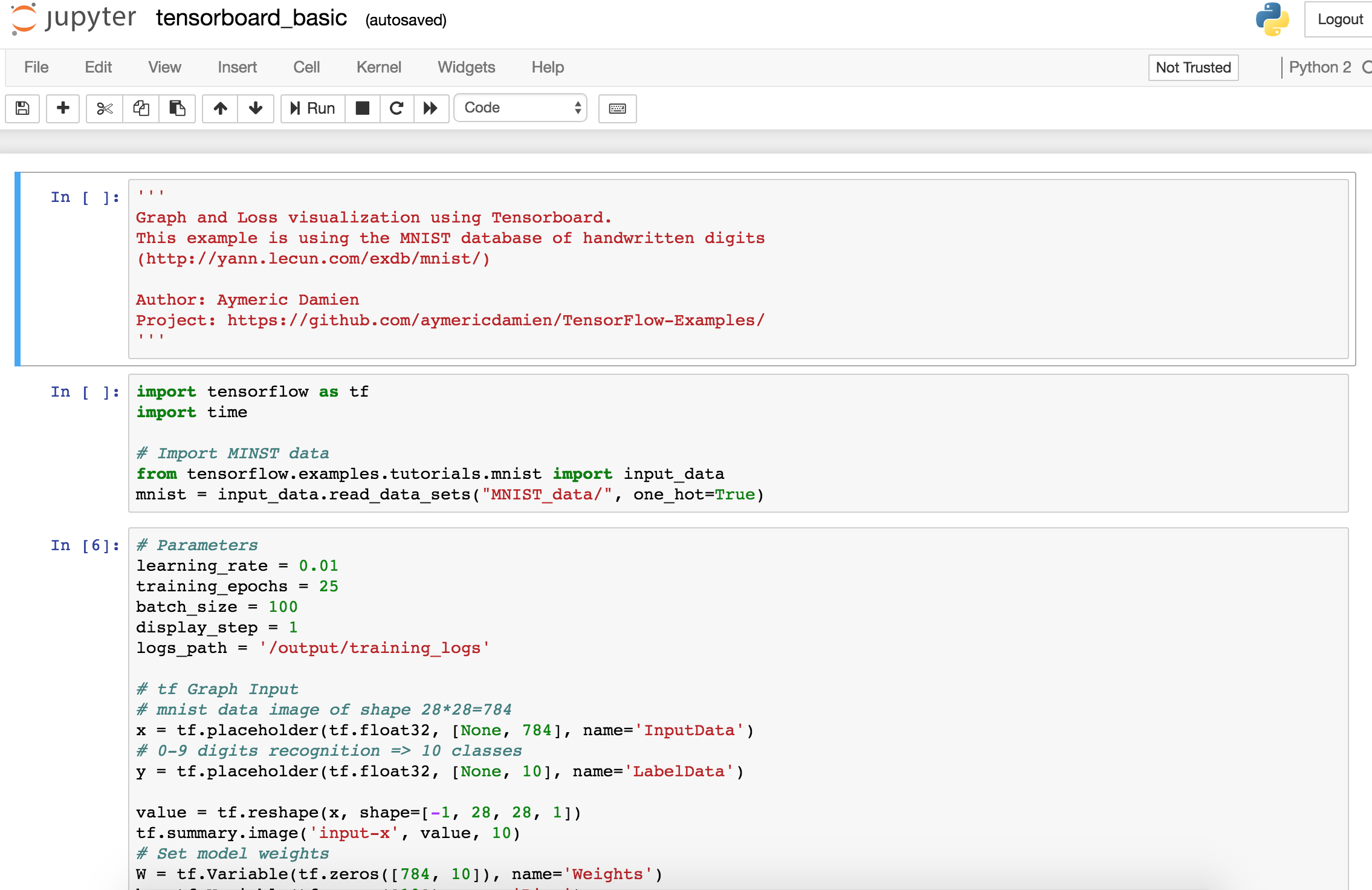
Task: Click the save and checkpoint icon
Action: [22, 108]
